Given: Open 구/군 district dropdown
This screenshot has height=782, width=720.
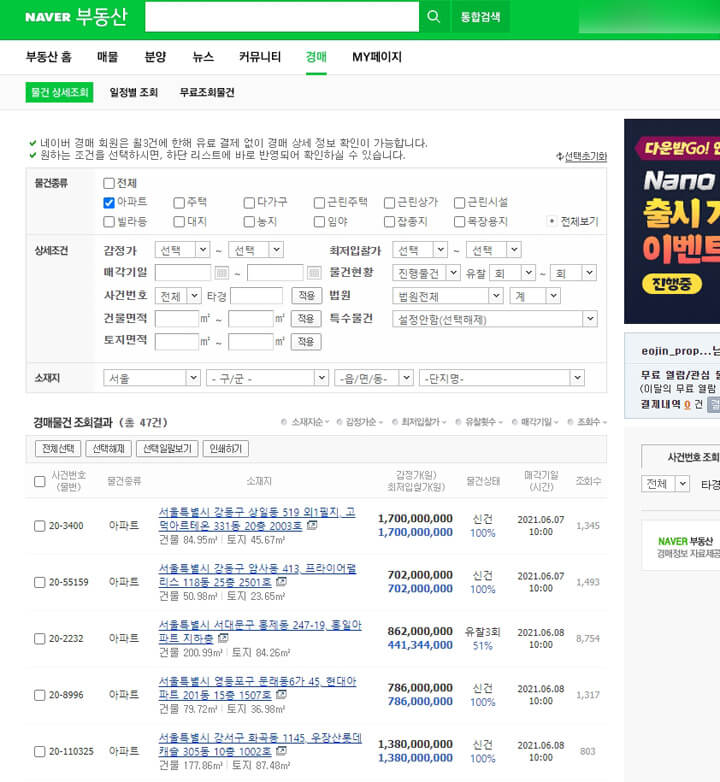Looking at the screenshot, I should point(267,378).
